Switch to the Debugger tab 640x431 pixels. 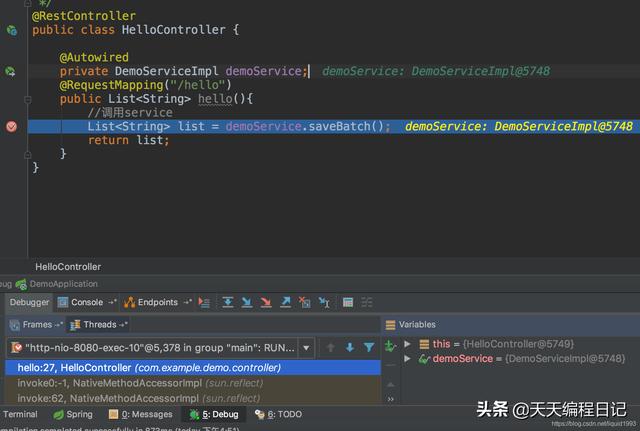pos(29,302)
